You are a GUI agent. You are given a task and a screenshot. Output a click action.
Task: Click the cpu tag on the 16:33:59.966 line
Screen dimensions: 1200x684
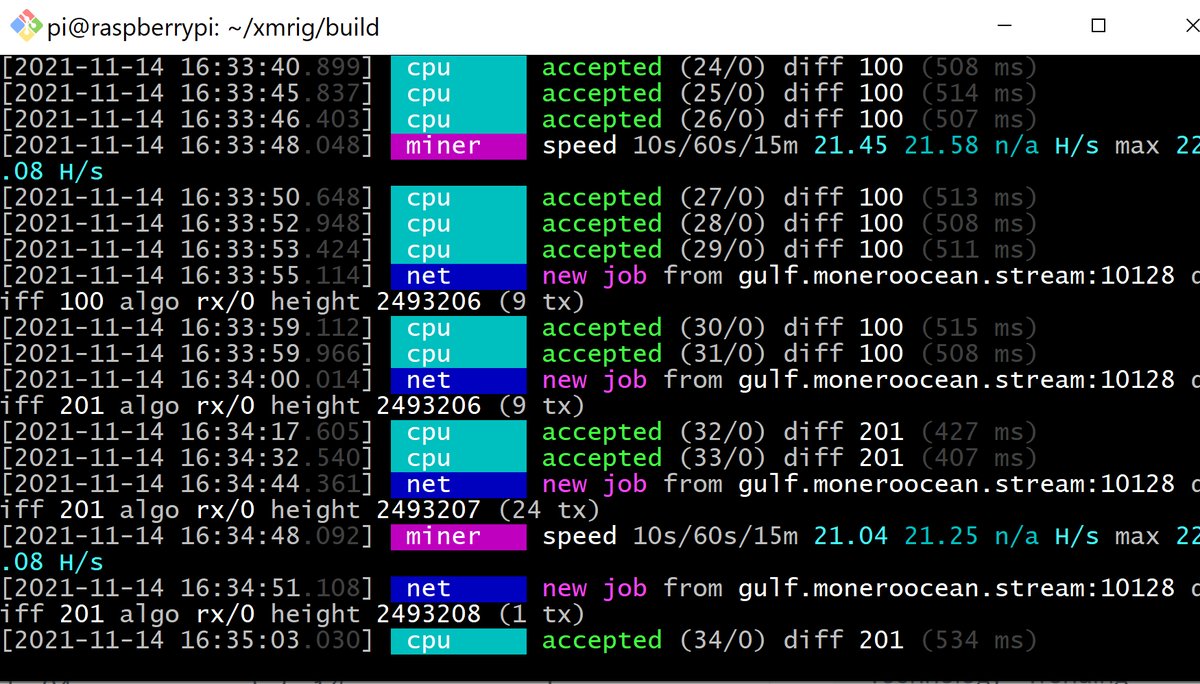(458, 354)
